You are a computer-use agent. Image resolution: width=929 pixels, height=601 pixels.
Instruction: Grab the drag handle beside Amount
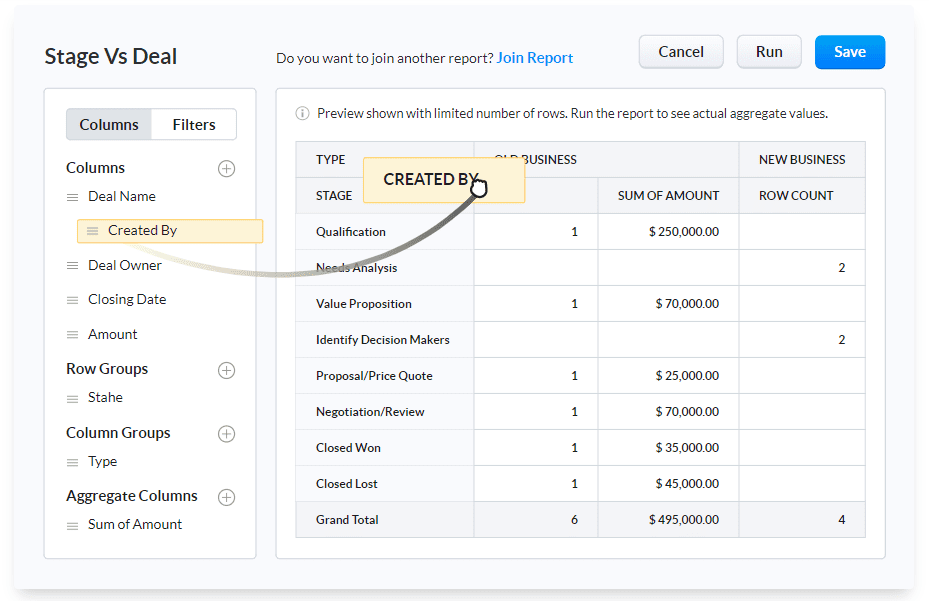pos(72,335)
